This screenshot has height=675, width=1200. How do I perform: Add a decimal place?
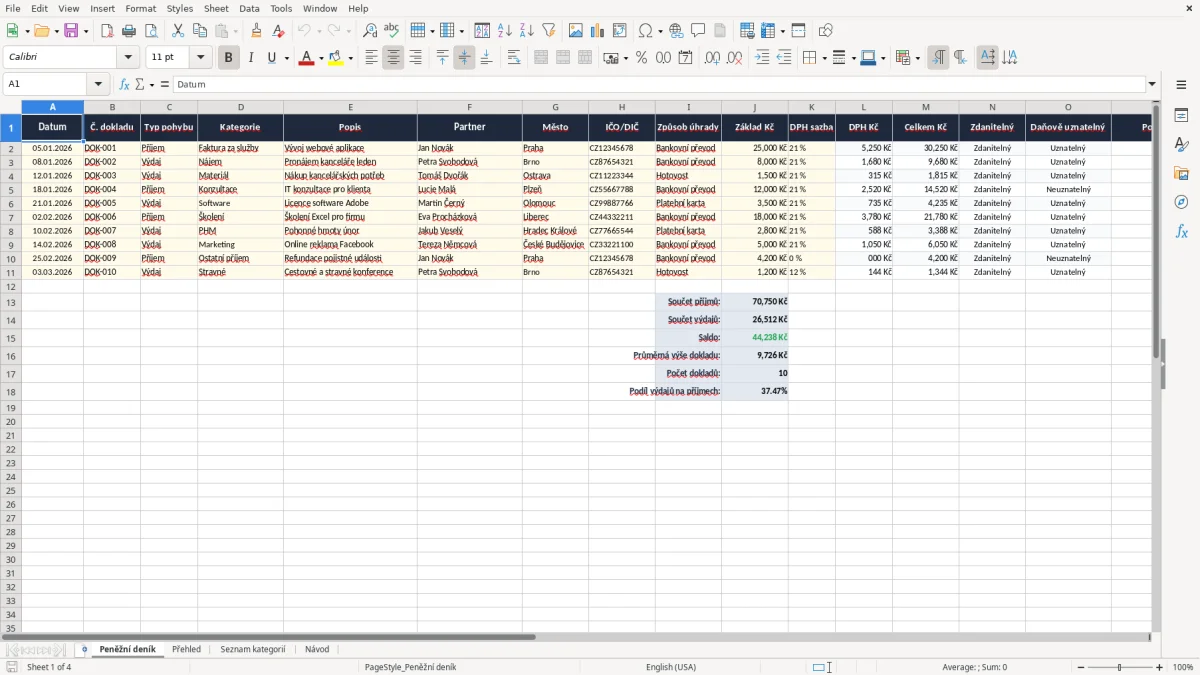(x=712, y=58)
